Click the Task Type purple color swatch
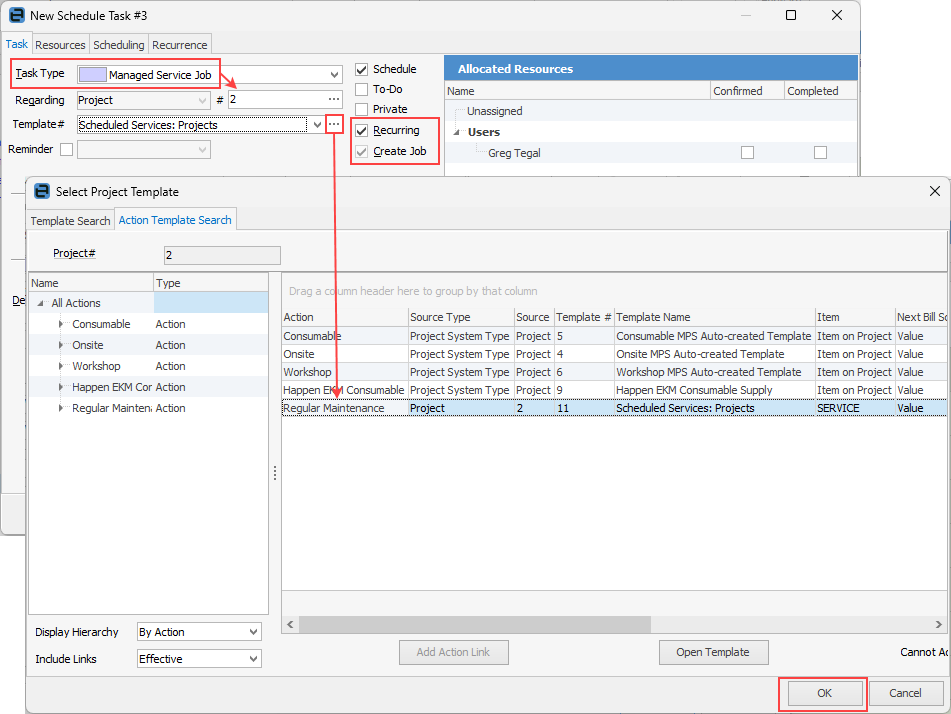Viewport: 951px width, 714px height. tap(92, 75)
